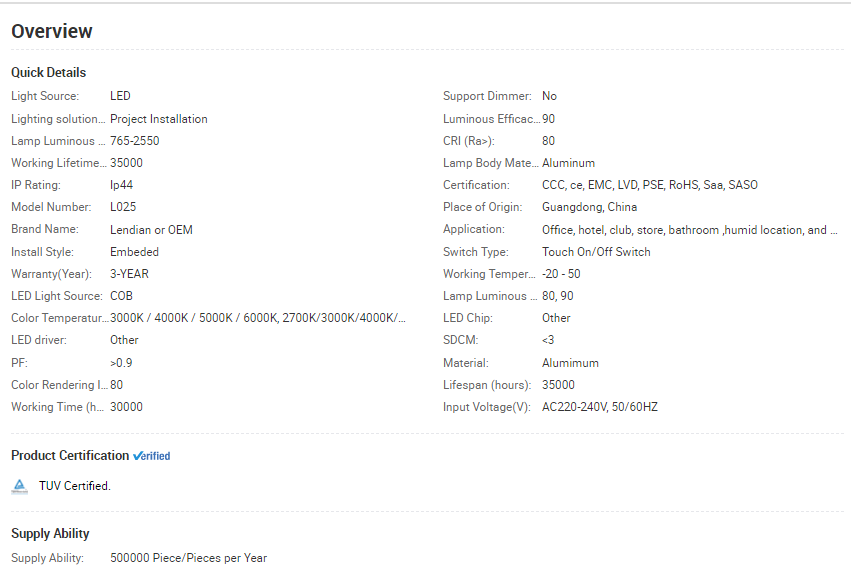This screenshot has width=851, height=580.
Task: Click the Input Voltage value
Action: (x=600, y=407)
